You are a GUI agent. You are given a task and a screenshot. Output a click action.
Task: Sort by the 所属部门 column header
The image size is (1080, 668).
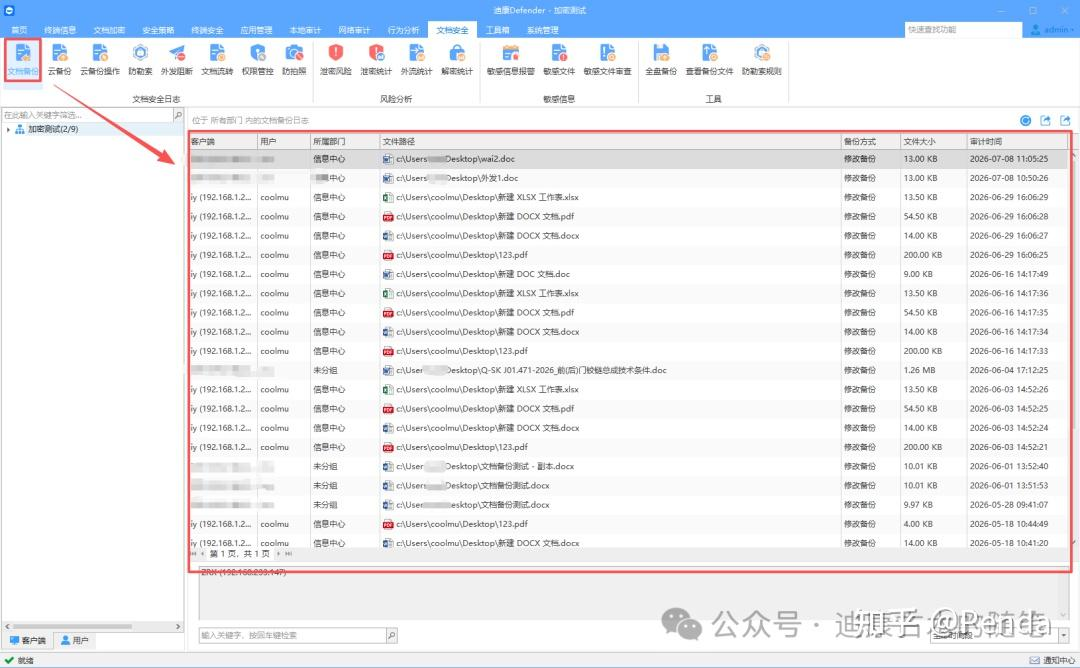tap(345, 141)
